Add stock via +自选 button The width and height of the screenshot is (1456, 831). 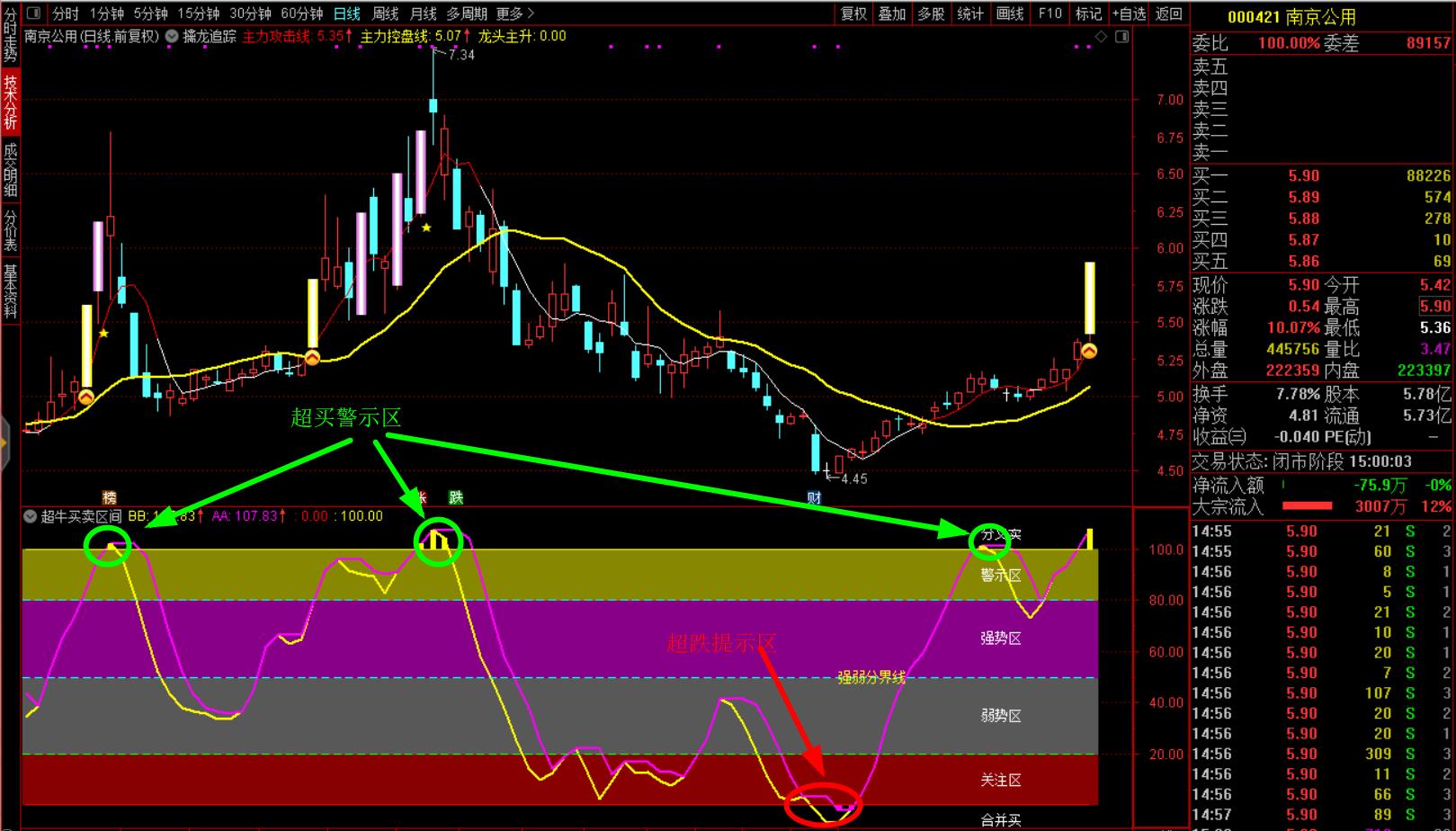1129,13
